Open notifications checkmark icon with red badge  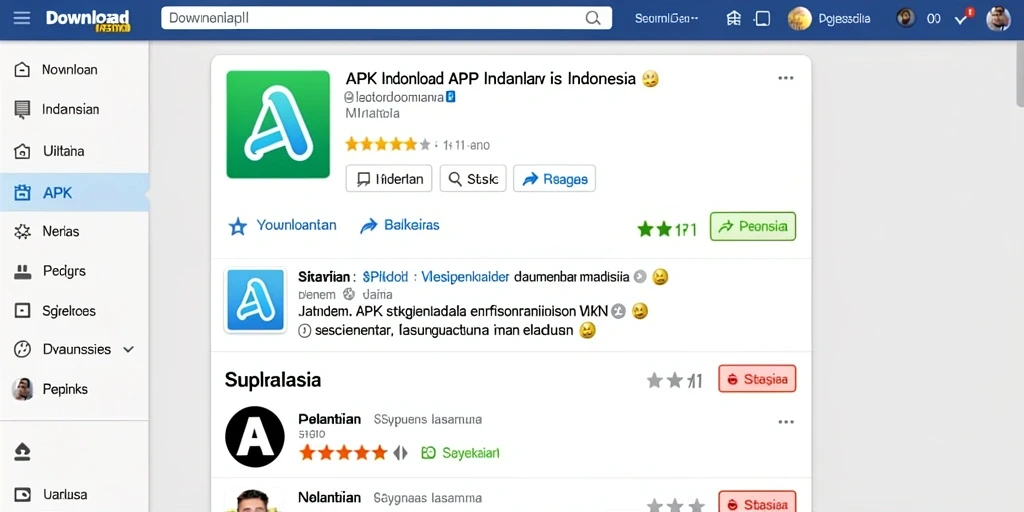963,18
